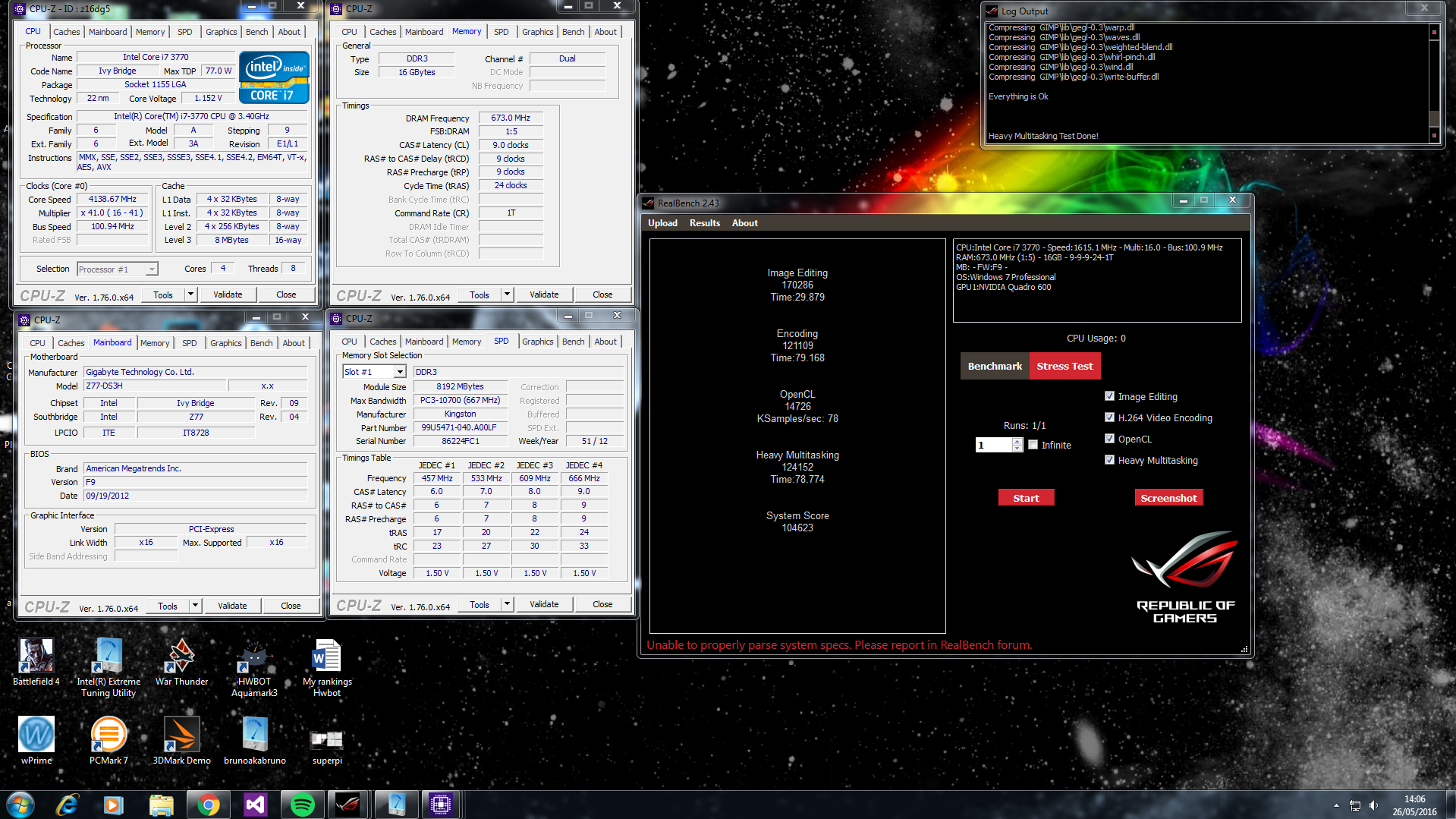1456x819 pixels.
Task: Switch to RealBench taskbar icon
Action: (x=348, y=805)
